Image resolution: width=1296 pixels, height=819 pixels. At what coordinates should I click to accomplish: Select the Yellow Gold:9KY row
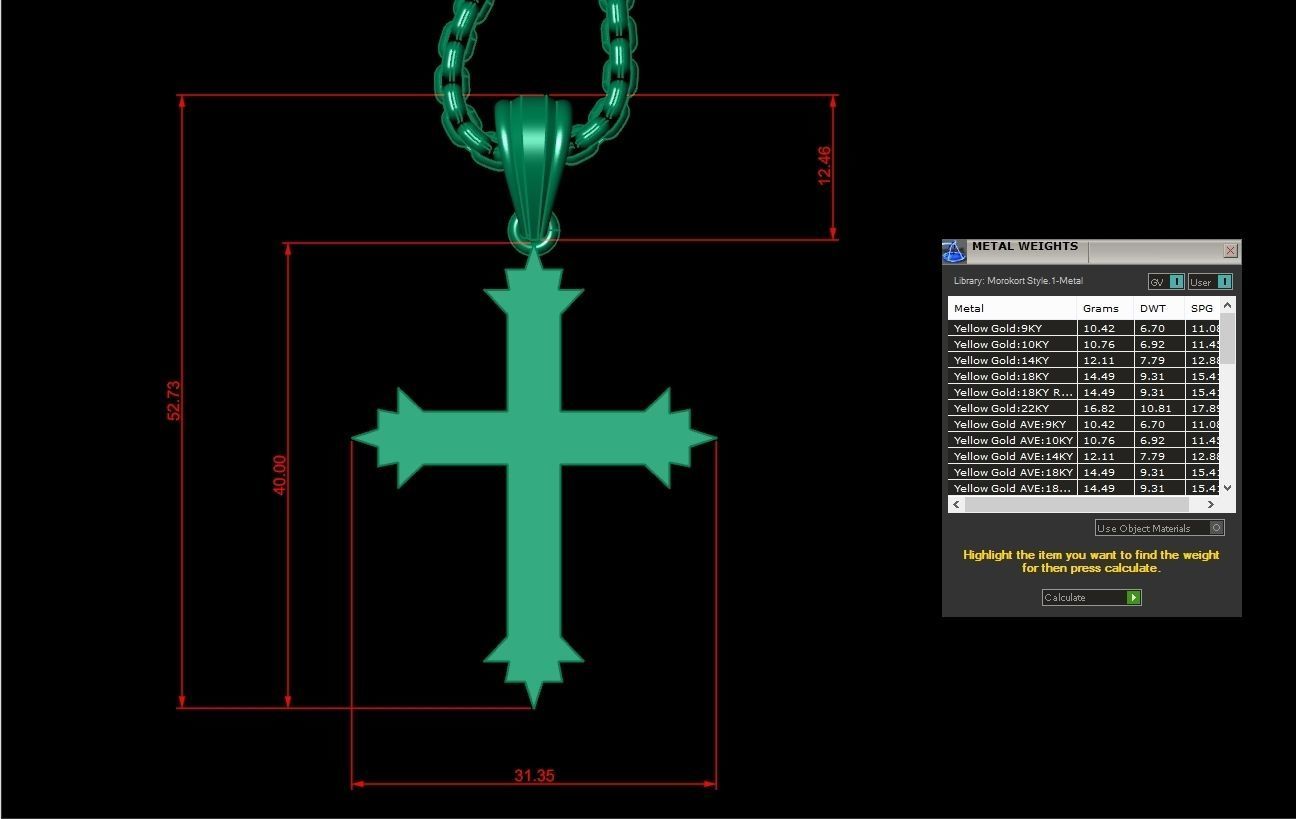[x=1084, y=328]
